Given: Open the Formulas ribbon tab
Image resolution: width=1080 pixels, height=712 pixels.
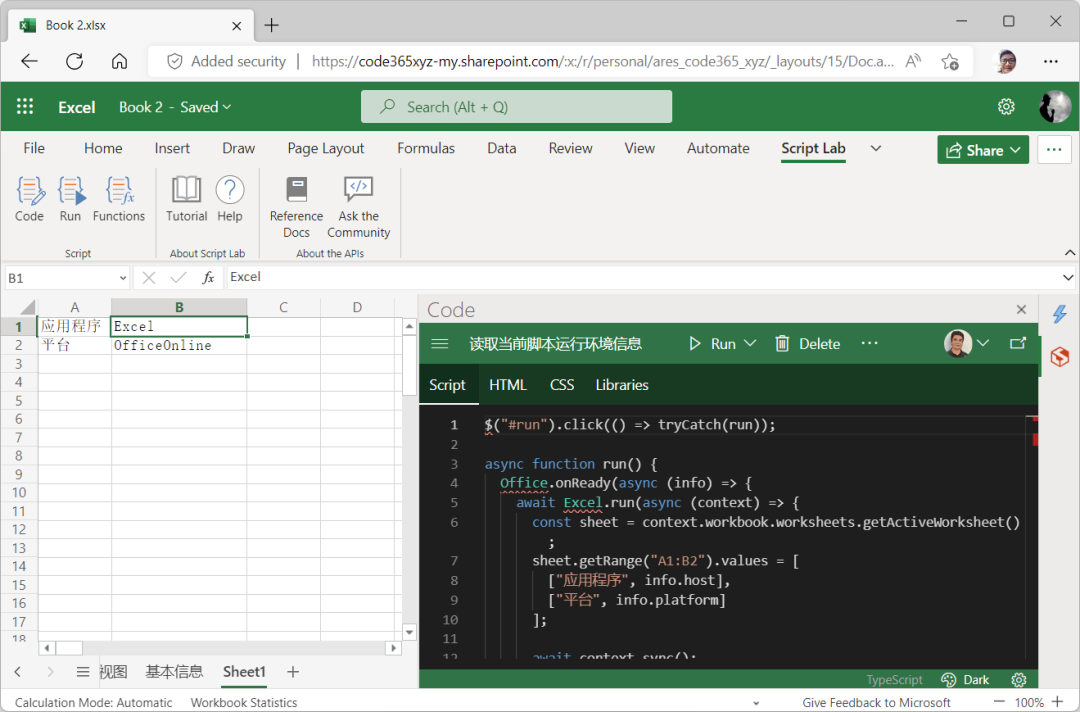Looking at the screenshot, I should click(426, 148).
